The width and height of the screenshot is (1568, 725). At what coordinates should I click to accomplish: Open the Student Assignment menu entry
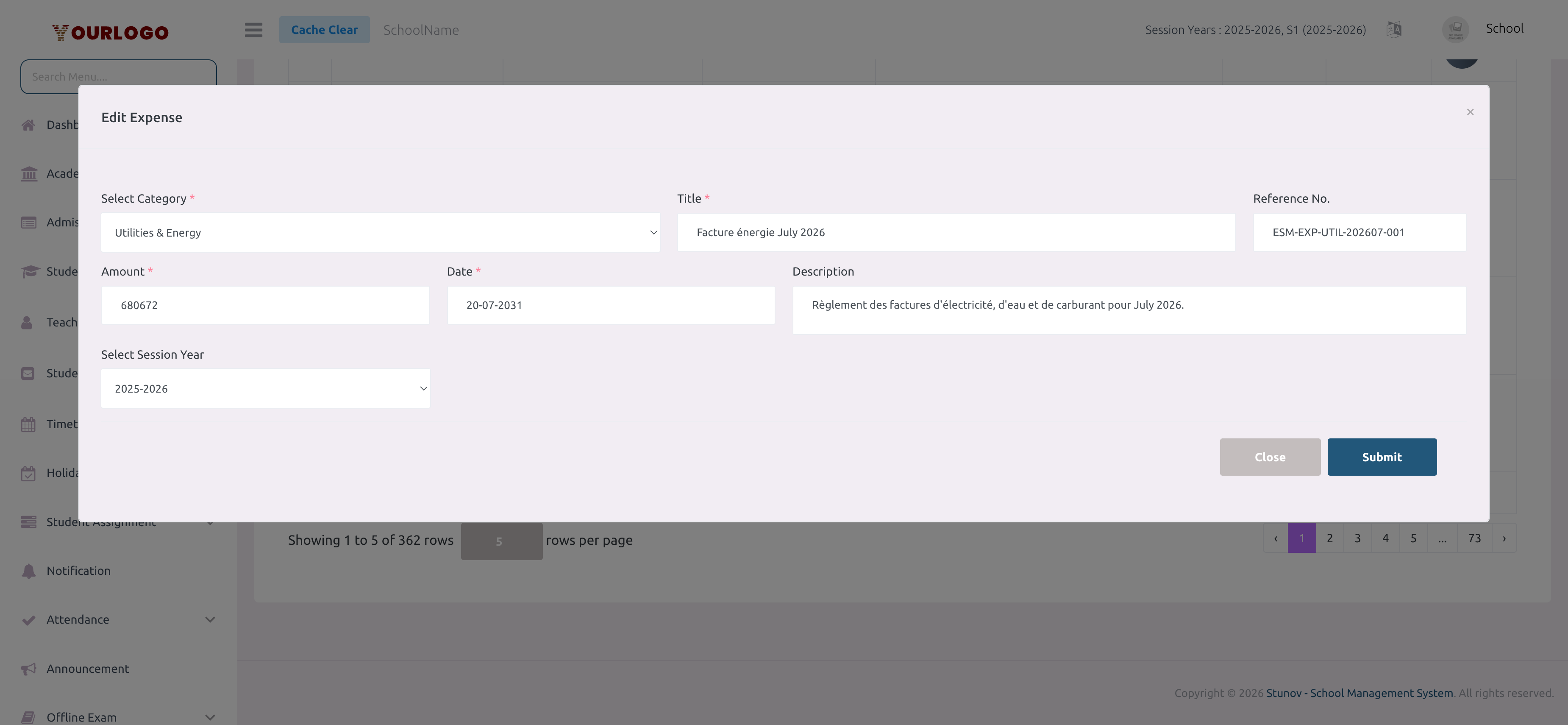[100, 521]
